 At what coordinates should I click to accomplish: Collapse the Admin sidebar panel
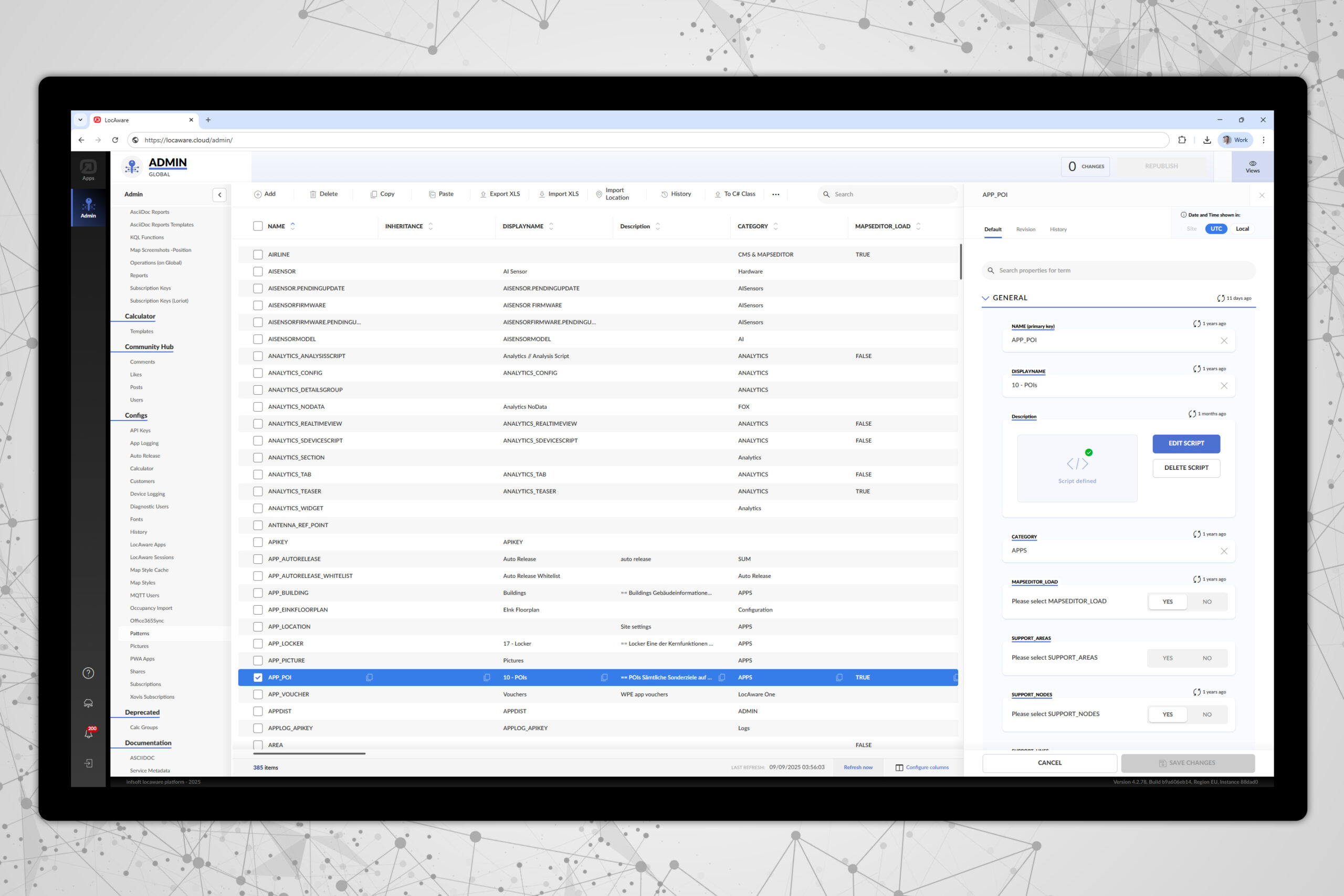(x=219, y=195)
